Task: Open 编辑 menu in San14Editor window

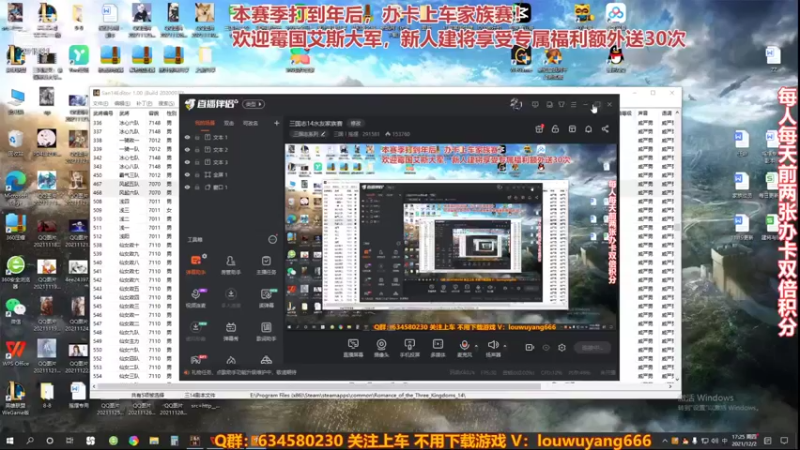Action: point(122,104)
